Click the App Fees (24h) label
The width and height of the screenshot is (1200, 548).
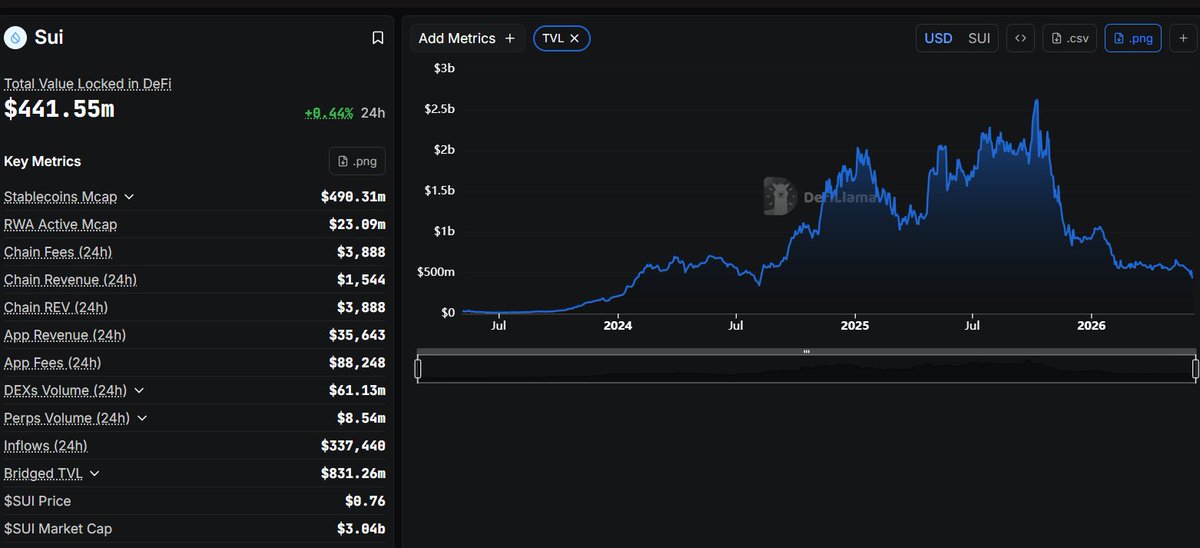[x=52, y=363]
